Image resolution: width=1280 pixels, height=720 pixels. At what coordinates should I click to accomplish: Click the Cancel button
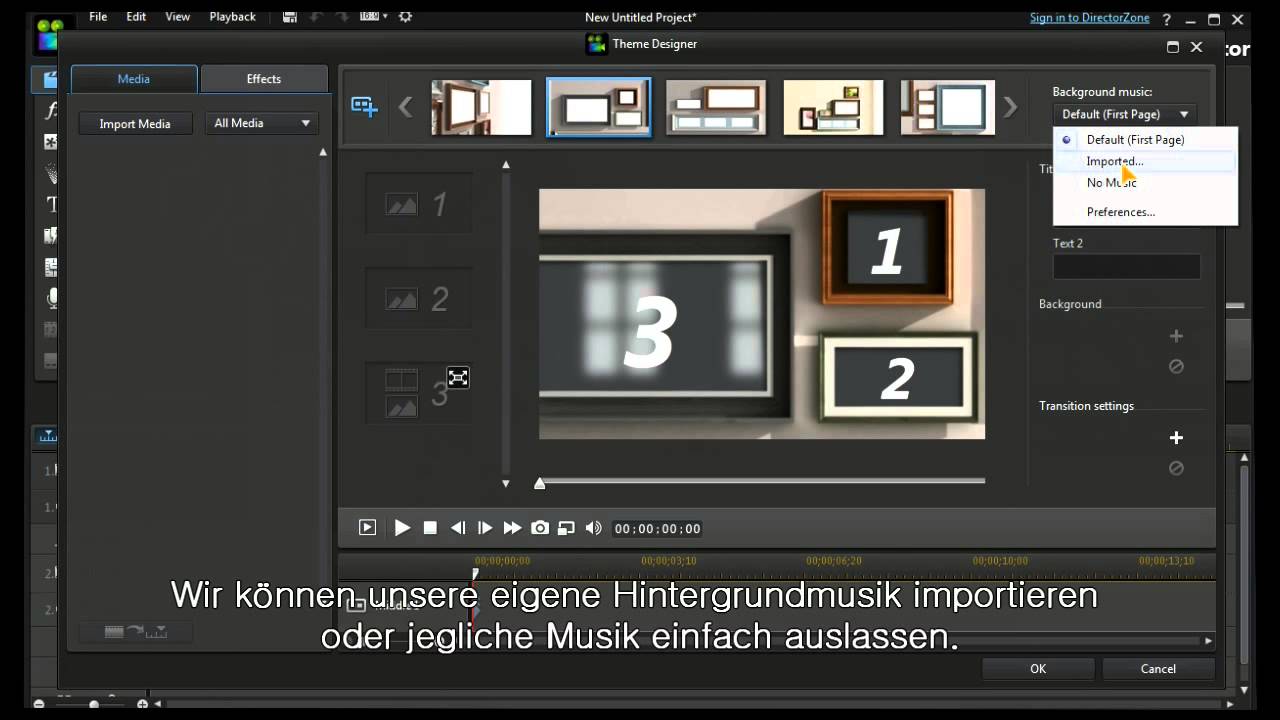[x=1158, y=669]
